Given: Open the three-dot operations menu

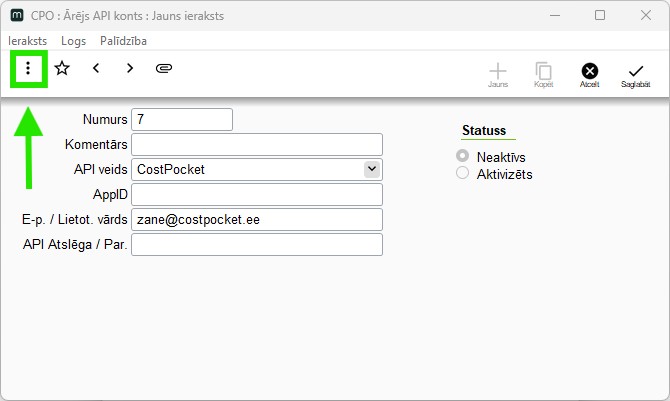Looking at the screenshot, I should pyautogui.click(x=28, y=68).
